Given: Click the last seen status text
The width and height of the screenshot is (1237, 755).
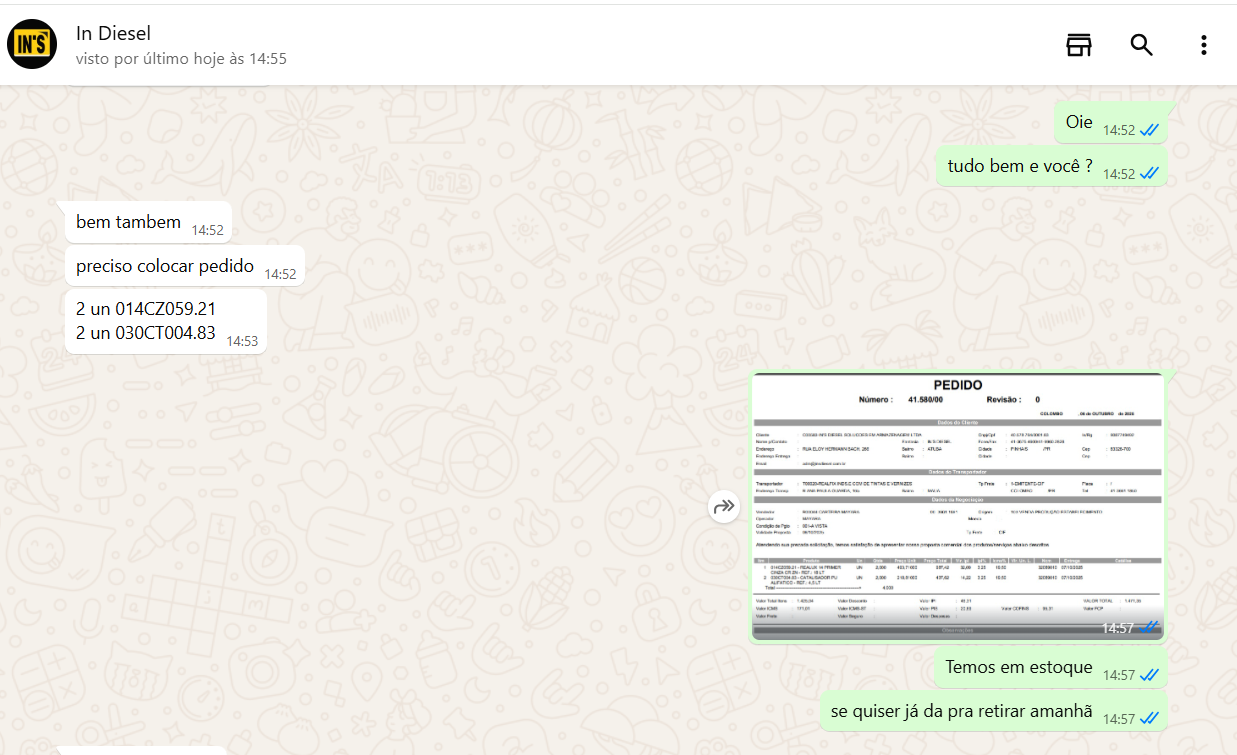Looking at the screenshot, I should (x=181, y=59).
